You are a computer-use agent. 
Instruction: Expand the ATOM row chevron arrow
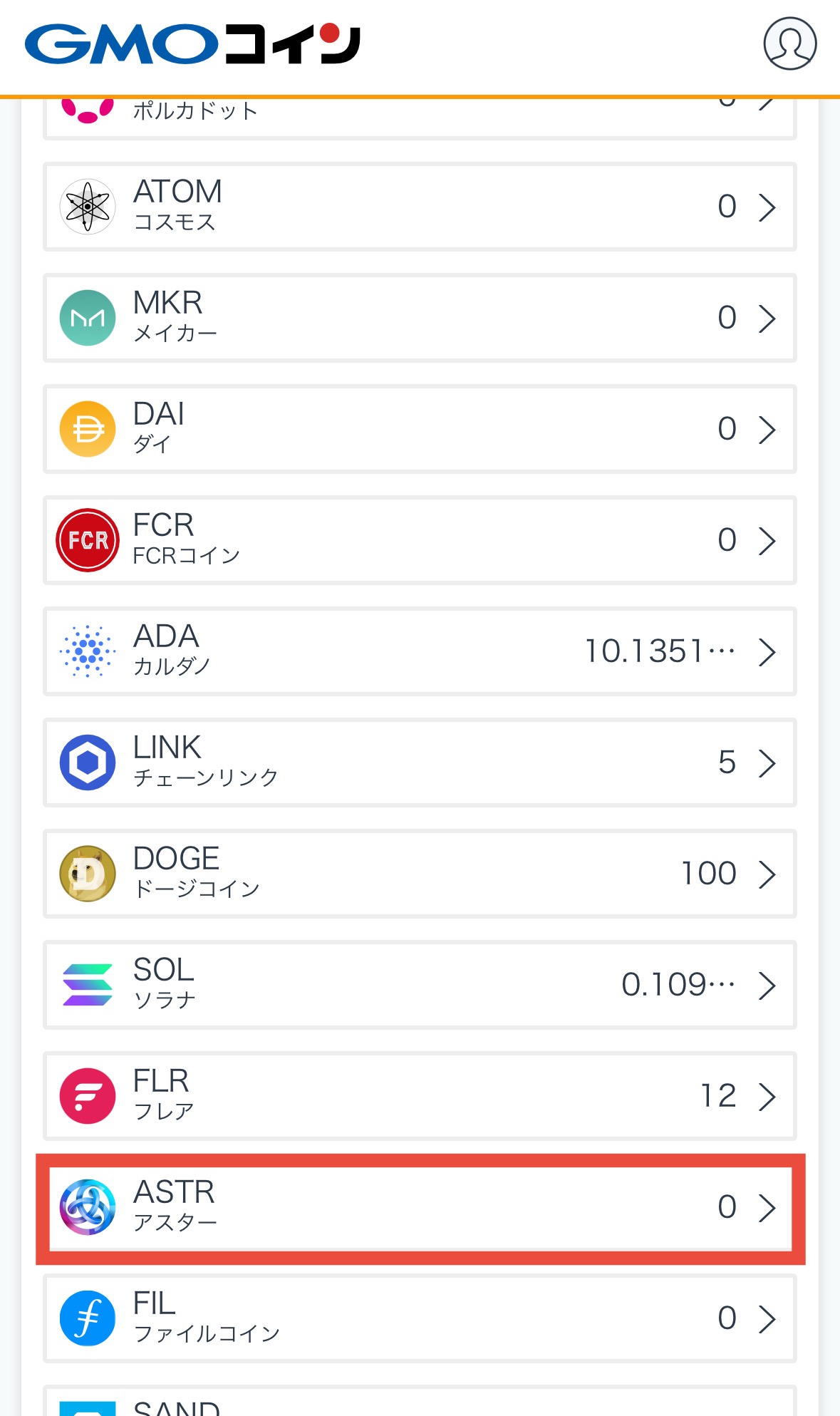coord(767,207)
